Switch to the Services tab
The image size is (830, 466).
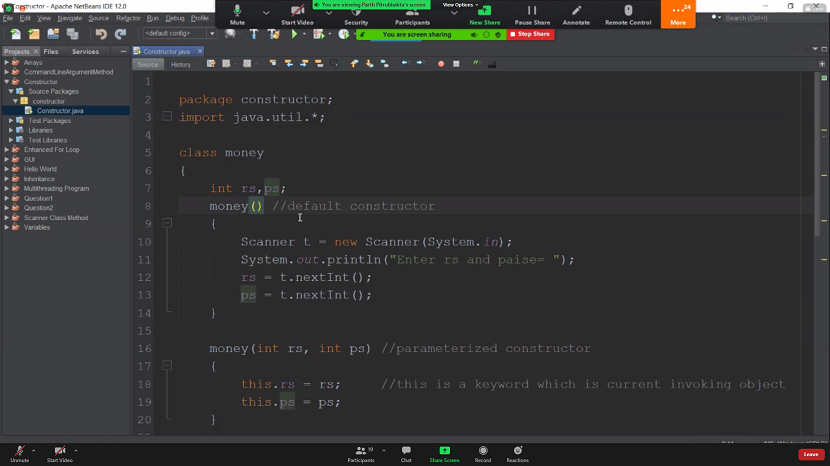tap(85, 51)
